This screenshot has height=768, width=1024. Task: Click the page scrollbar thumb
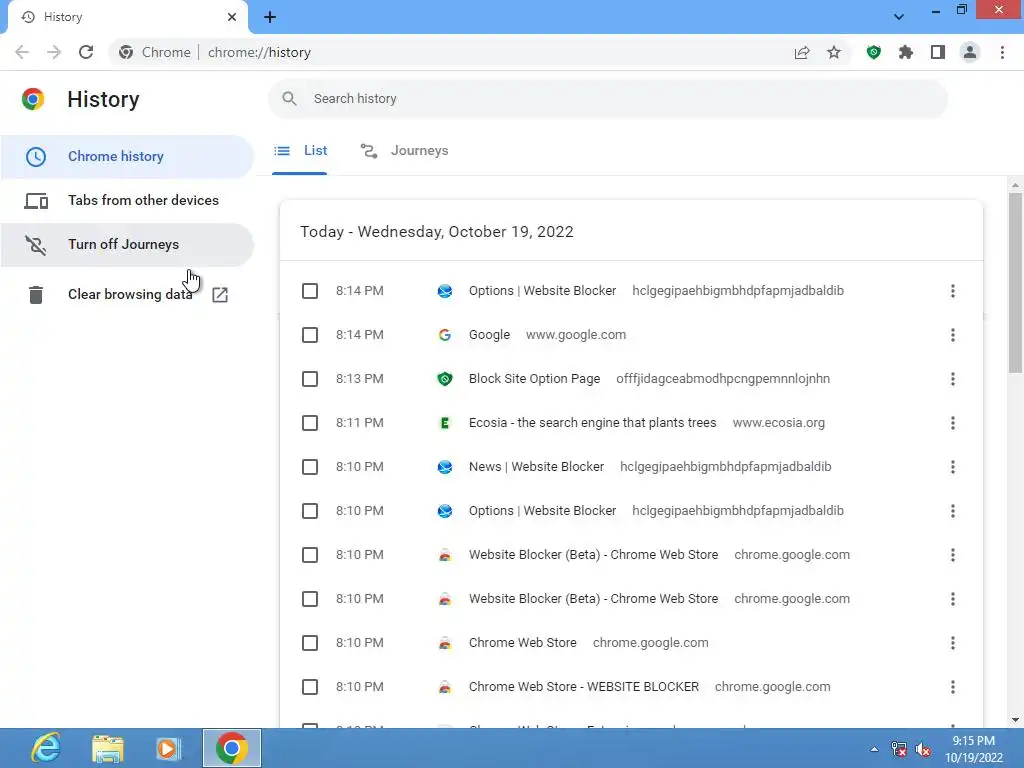pos(1015,282)
